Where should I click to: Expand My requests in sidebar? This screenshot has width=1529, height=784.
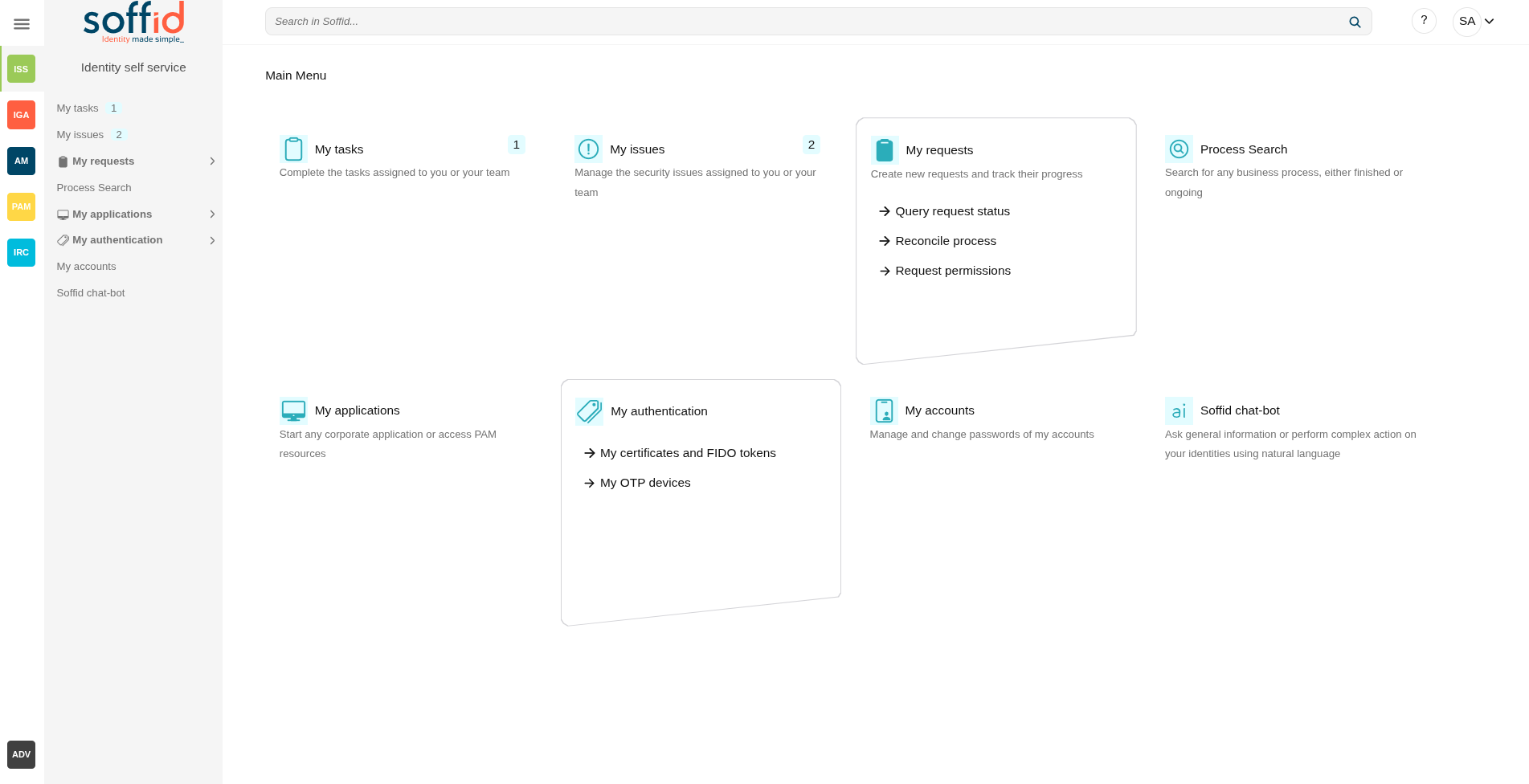click(x=212, y=161)
